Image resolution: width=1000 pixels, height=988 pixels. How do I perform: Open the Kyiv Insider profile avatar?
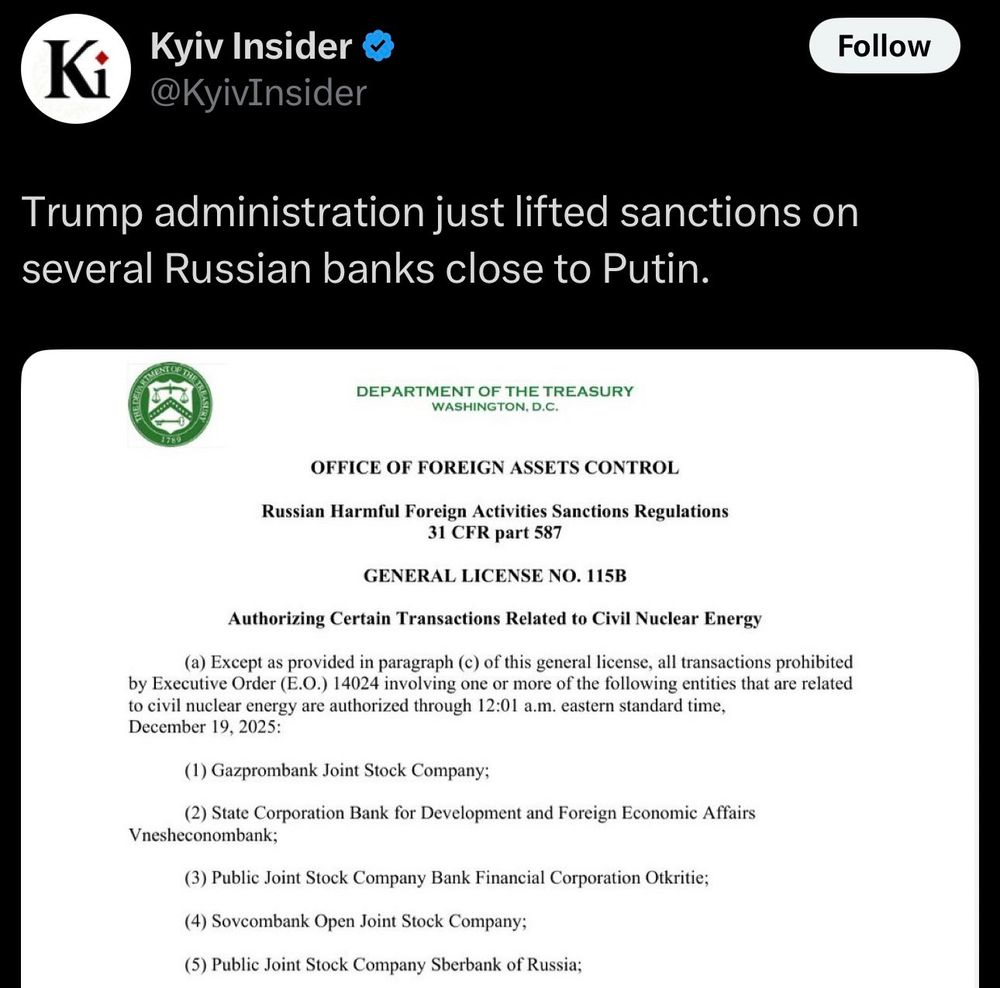pos(76,68)
